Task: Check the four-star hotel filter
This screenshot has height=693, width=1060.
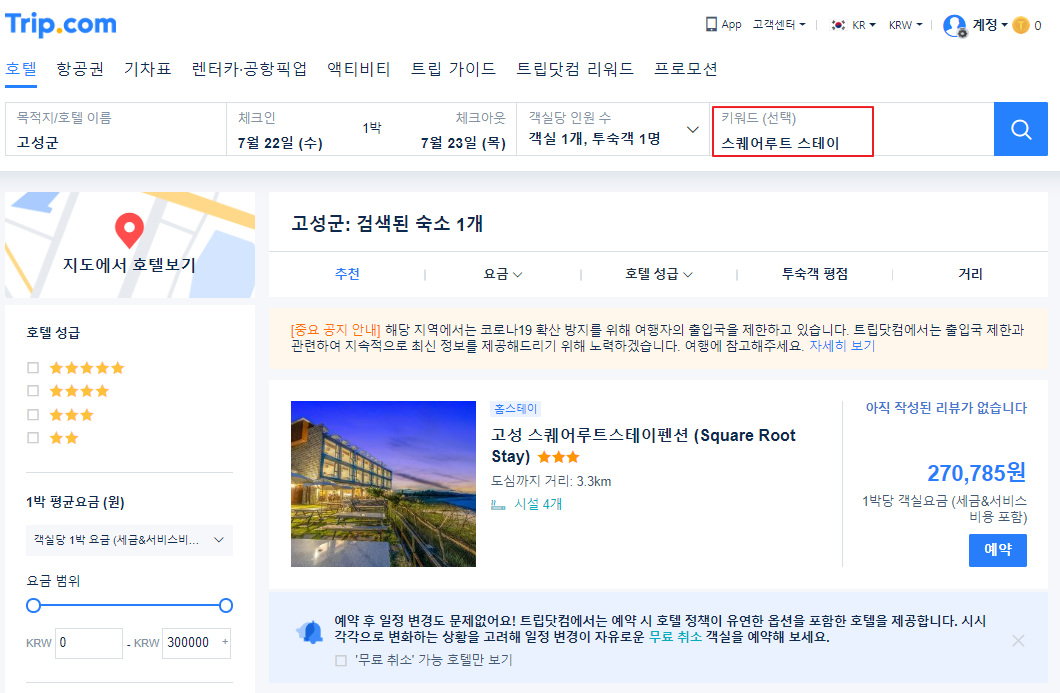Action: point(32,391)
